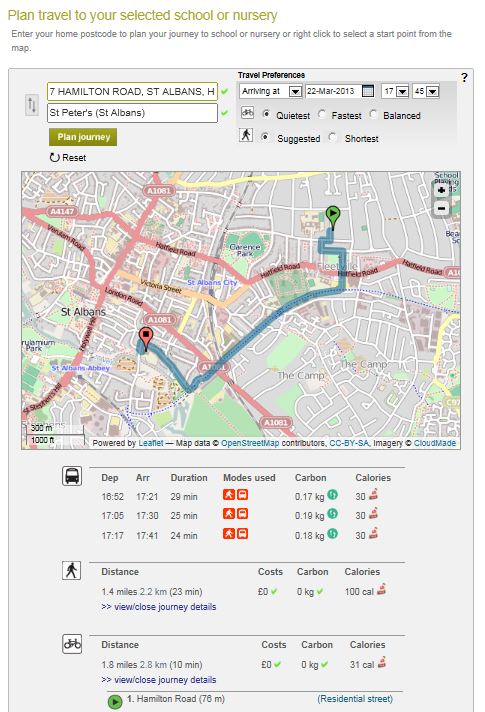Viewport: 485px width, 712px height.
Task: Click the walking preferences pedestrian icon
Action: click(246, 135)
